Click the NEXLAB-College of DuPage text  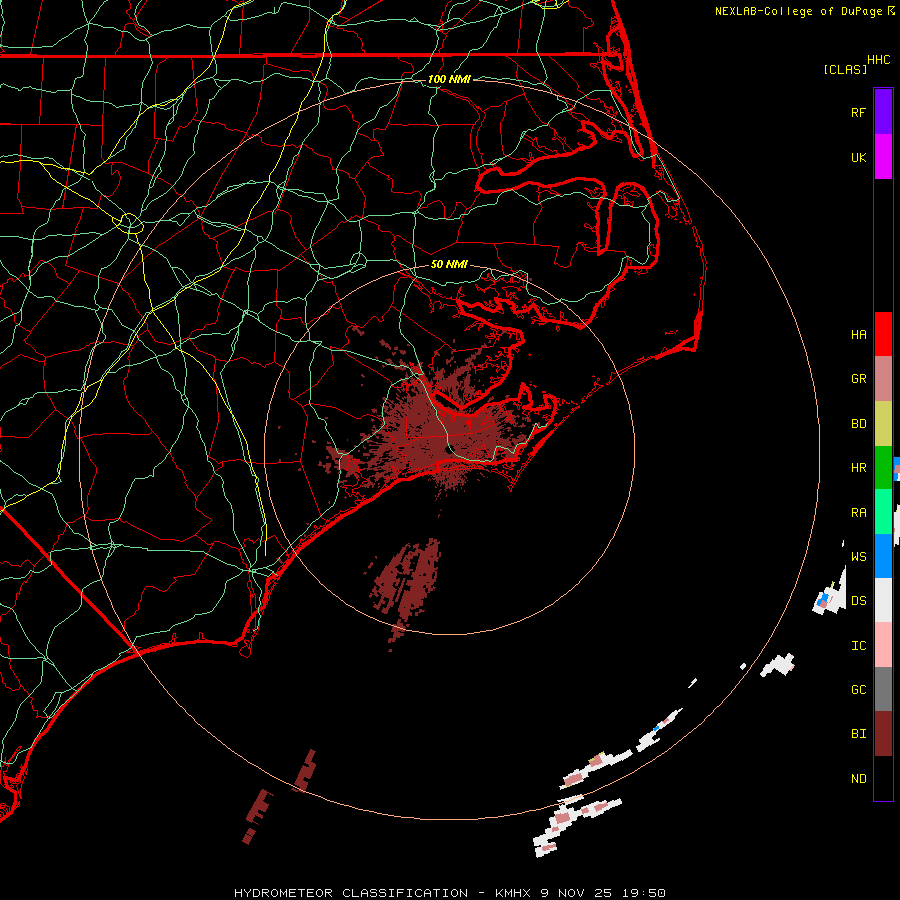click(798, 11)
